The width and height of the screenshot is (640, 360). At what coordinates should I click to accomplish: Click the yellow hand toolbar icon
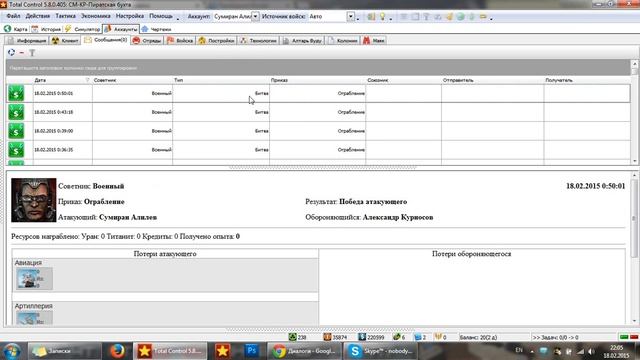pyautogui.click(x=449, y=16)
